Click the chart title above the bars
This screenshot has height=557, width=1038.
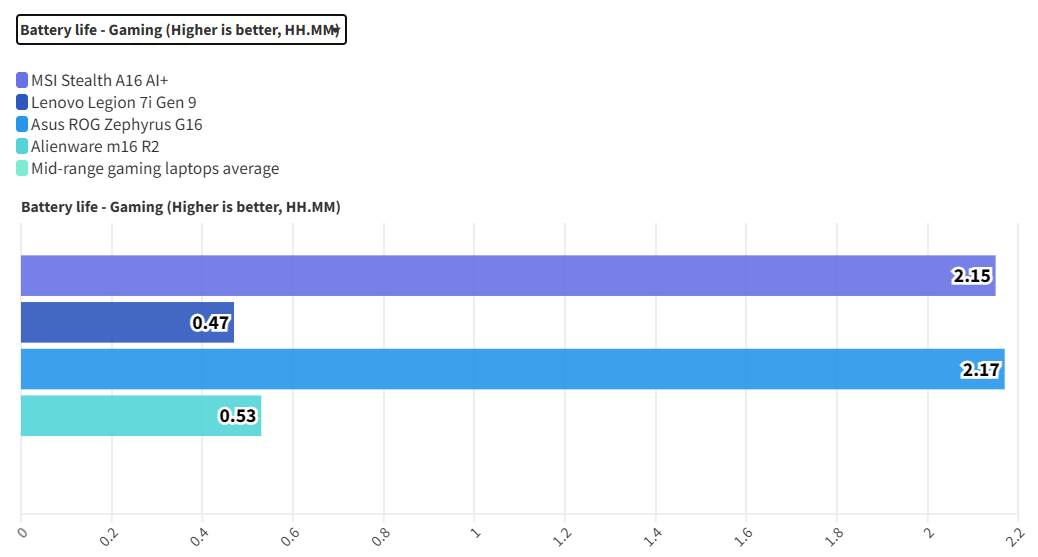(181, 208)
